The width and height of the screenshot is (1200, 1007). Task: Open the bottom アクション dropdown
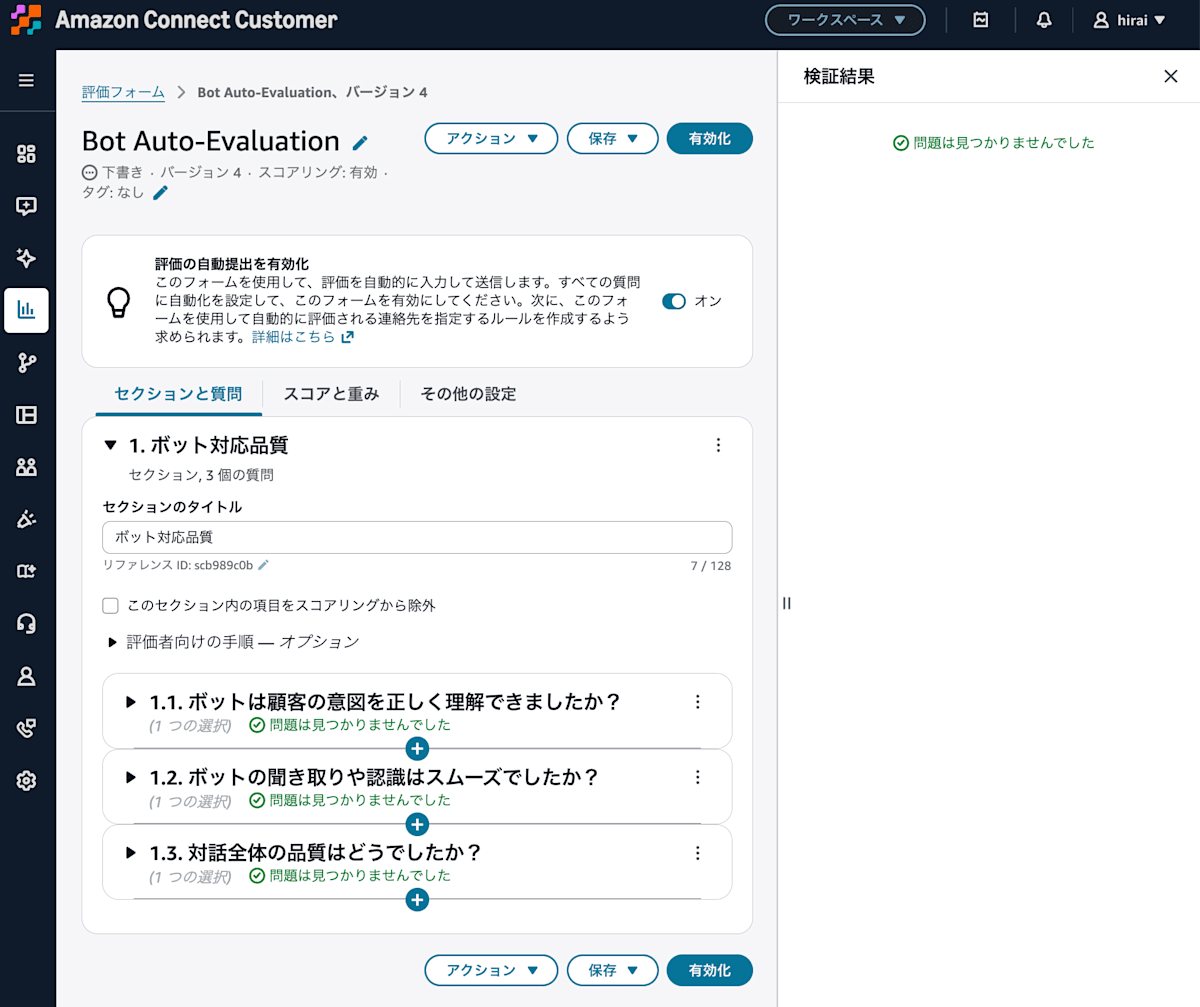(491, 970)
